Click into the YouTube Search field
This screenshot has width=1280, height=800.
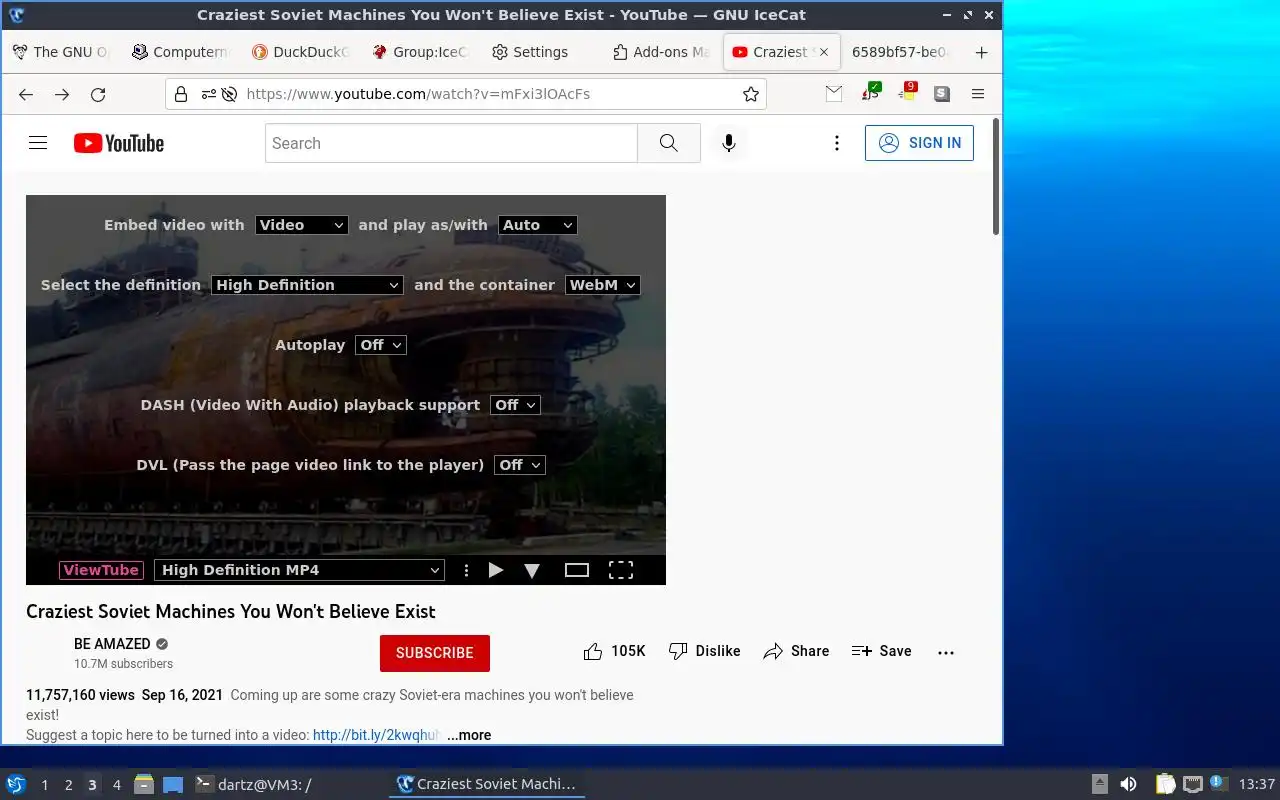(x=451, y=143)
